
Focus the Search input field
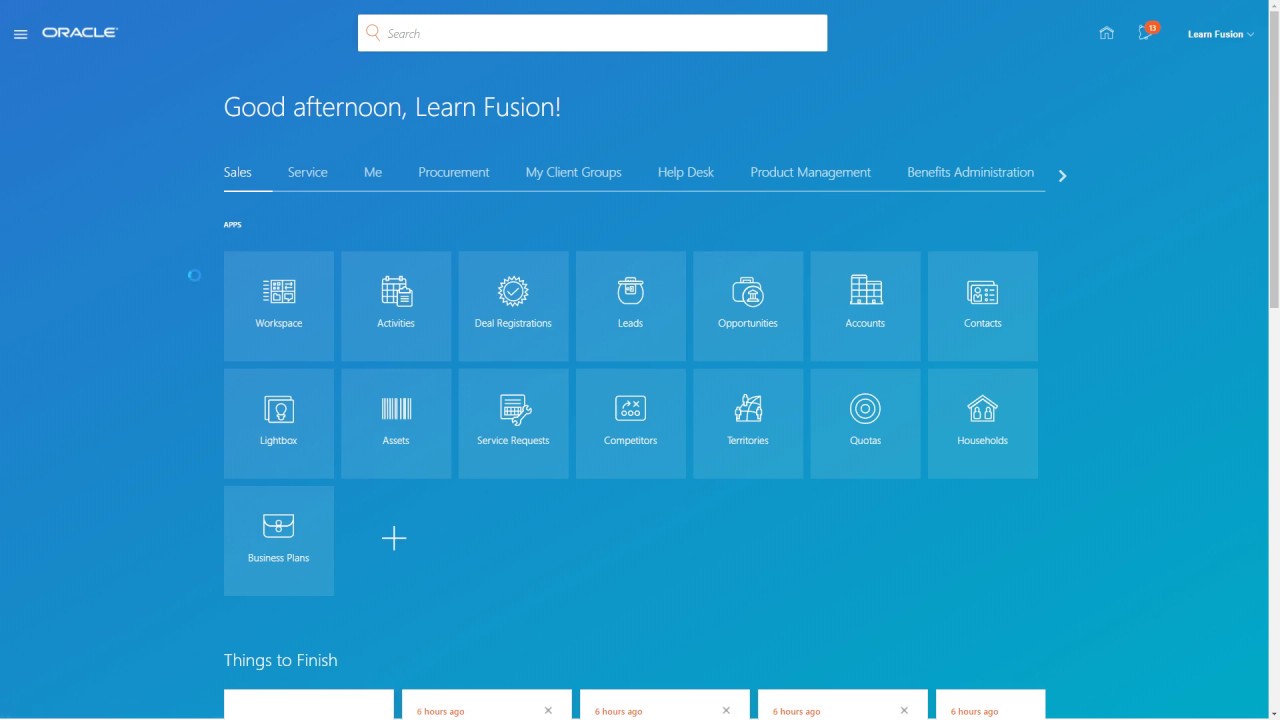click(592, 33)
